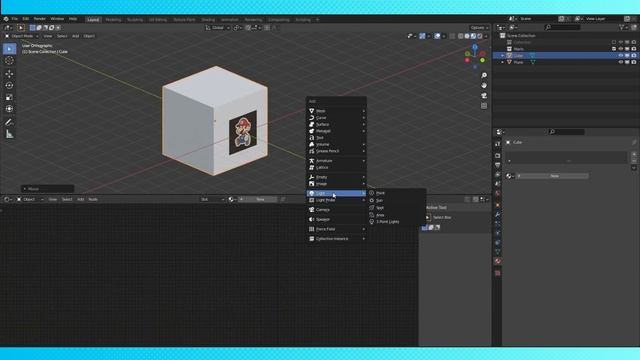Open the Modifiers wrench properties tab

point(498,214)
